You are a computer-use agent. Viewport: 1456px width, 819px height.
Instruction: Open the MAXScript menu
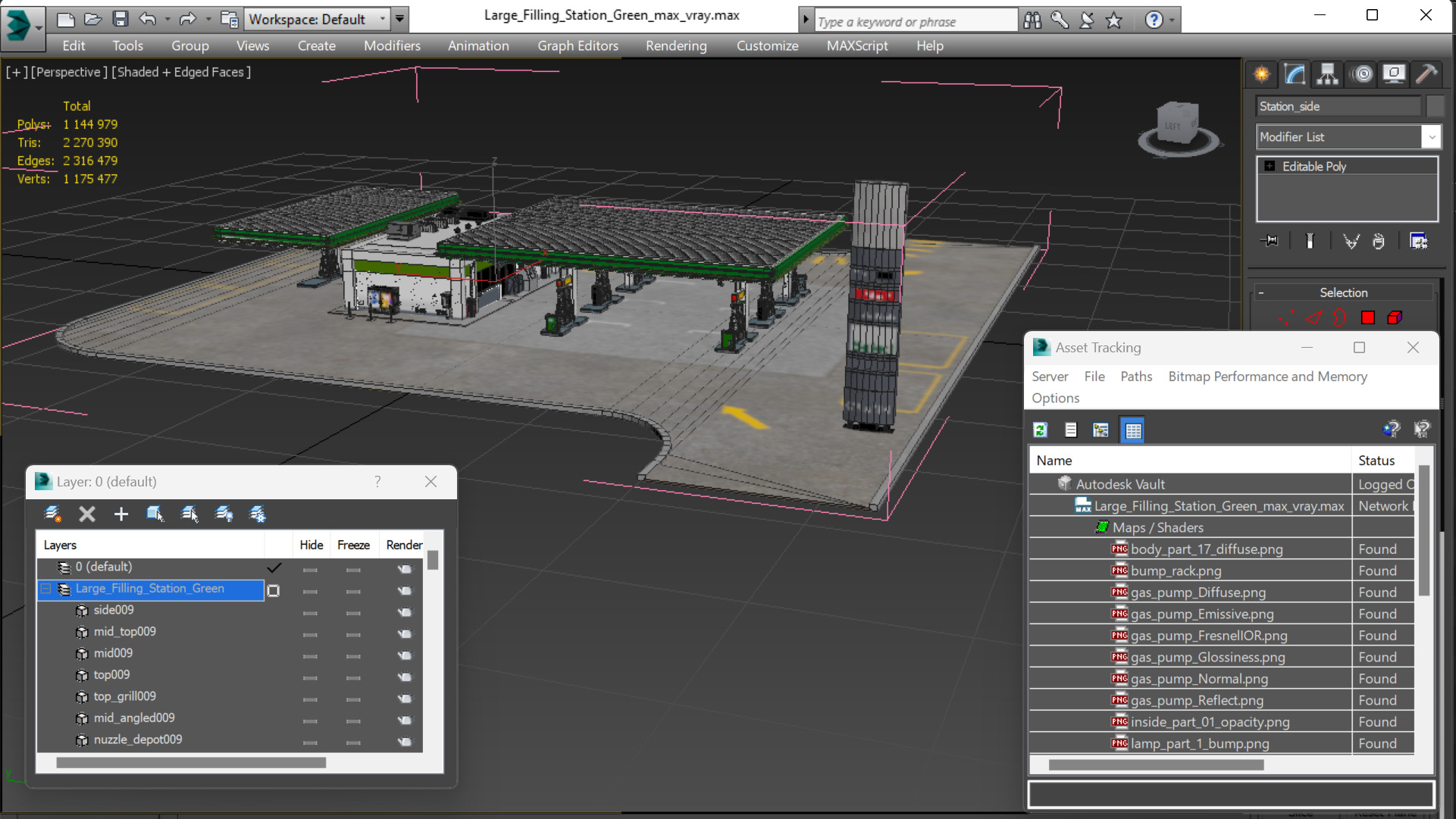(857, 46)
